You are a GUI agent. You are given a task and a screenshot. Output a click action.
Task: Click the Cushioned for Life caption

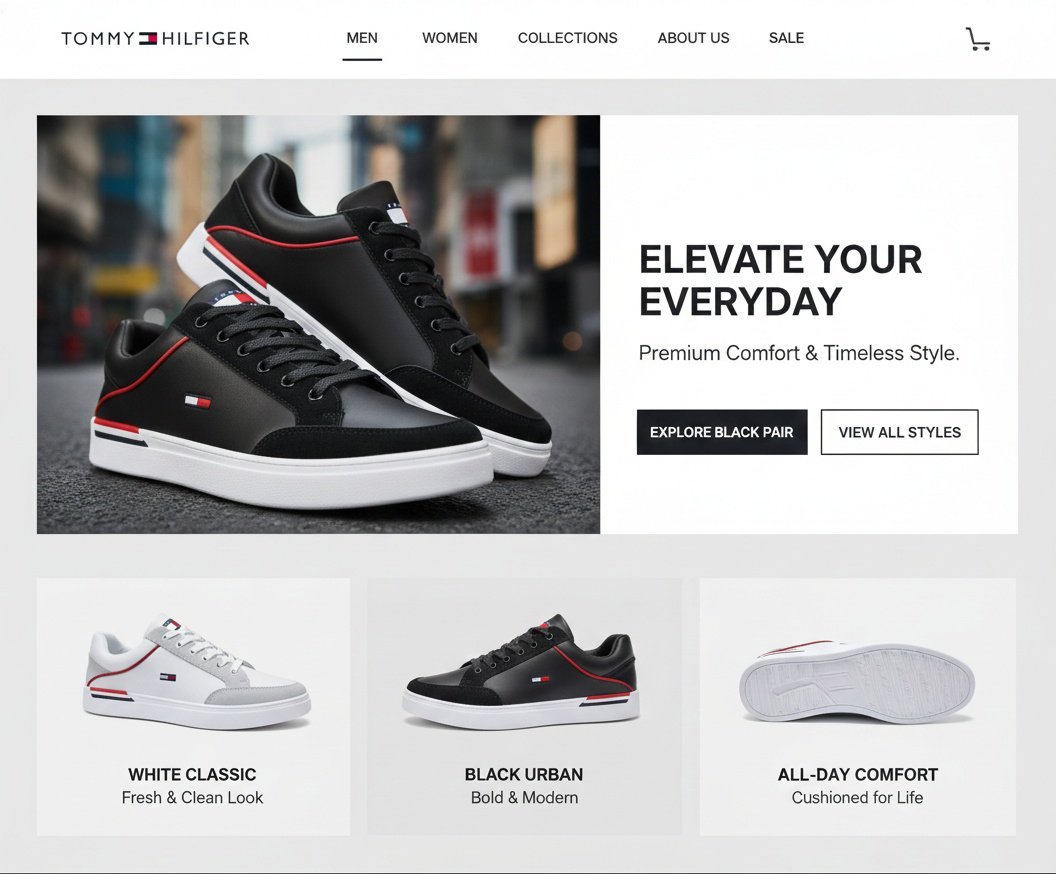click(857, 798)
